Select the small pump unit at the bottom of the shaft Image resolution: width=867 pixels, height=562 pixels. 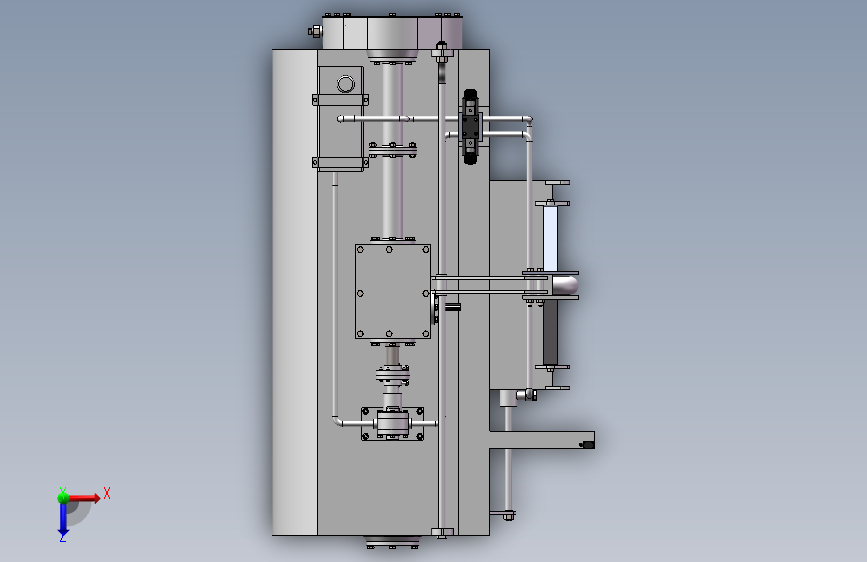coord(393,424)
